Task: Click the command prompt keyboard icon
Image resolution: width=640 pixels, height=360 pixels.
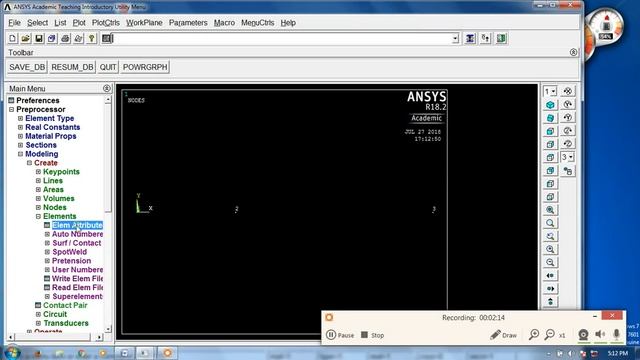Action: pyautogui.click(x=107, y=38)
